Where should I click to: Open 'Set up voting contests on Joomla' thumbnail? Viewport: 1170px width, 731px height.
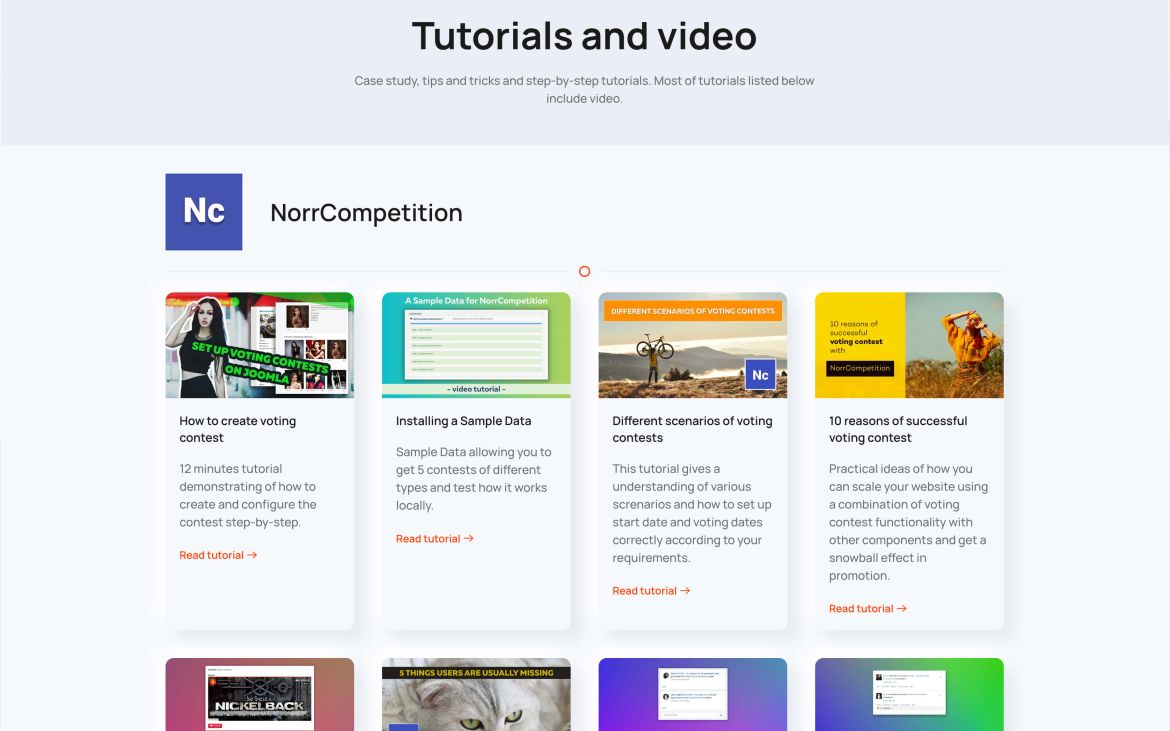pyautogui.click(x=260, y=345)
